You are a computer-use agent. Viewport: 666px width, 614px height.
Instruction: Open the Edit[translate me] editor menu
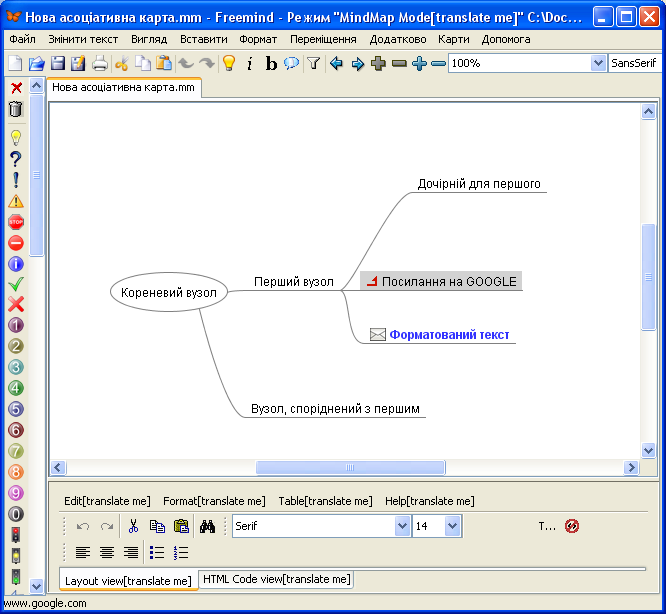107,501
